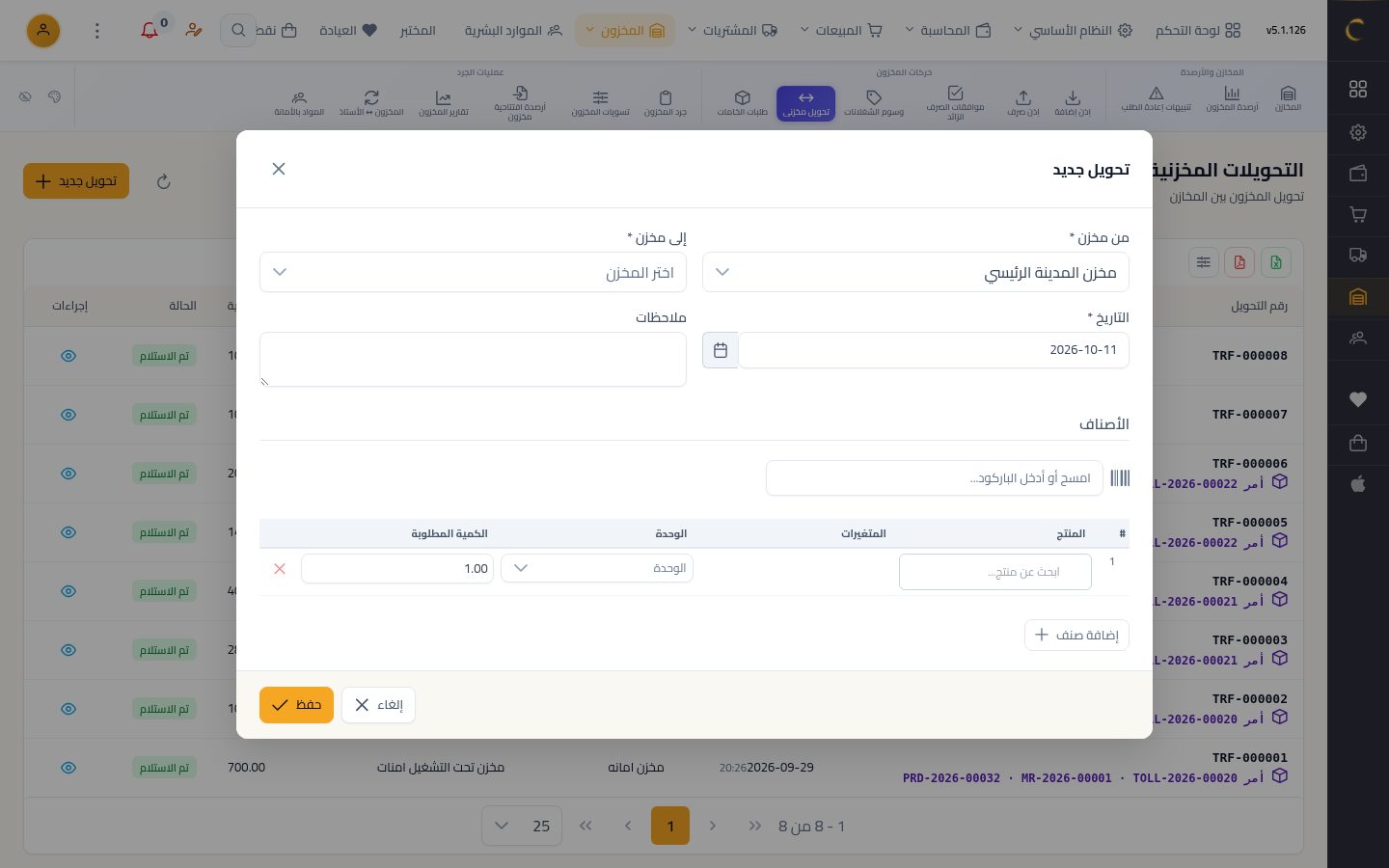Screen dimensions: 1389x868
Task: Open the calendar date picker icon
Action: 721,350
